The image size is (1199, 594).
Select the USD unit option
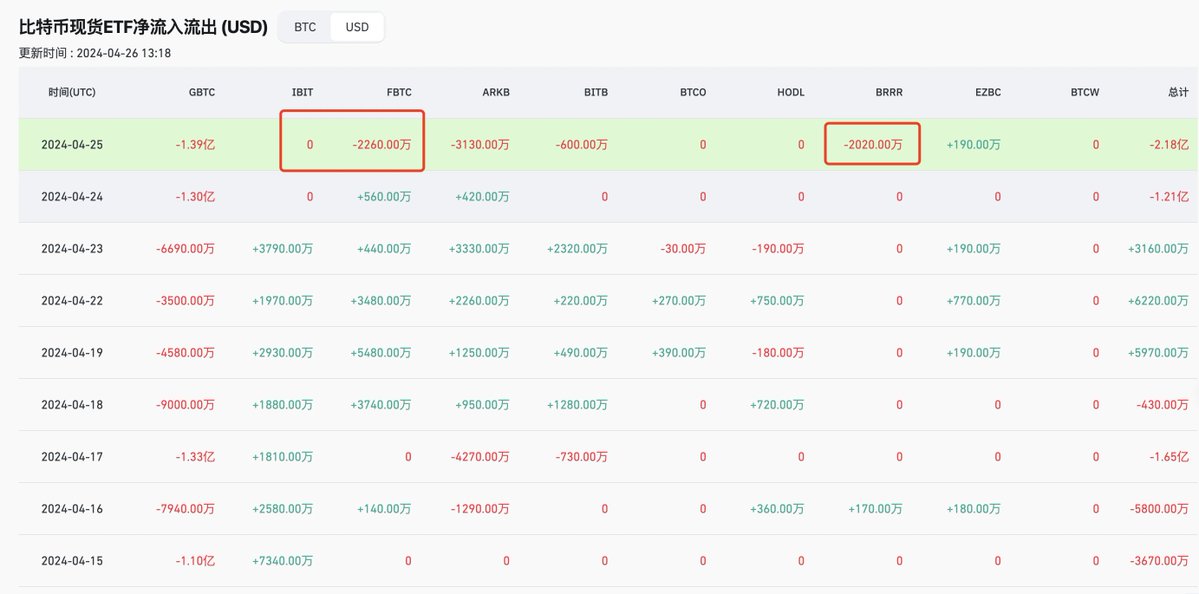click(357, 27)
